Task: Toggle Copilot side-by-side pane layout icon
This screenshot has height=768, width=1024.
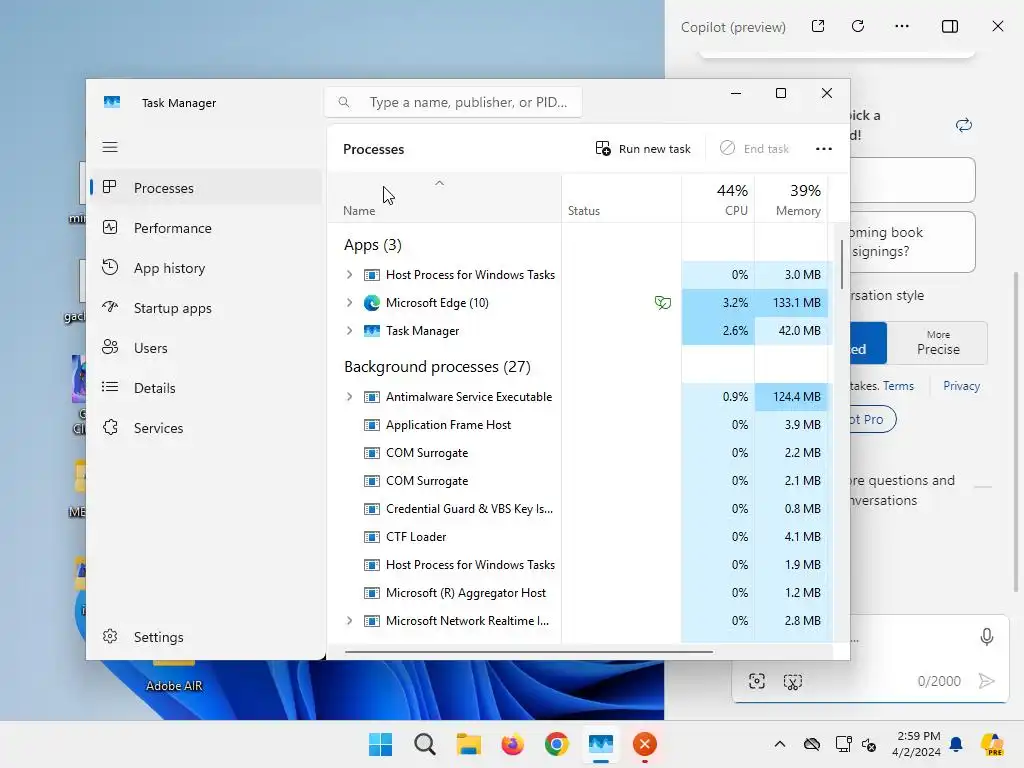Action: [950, 26]
